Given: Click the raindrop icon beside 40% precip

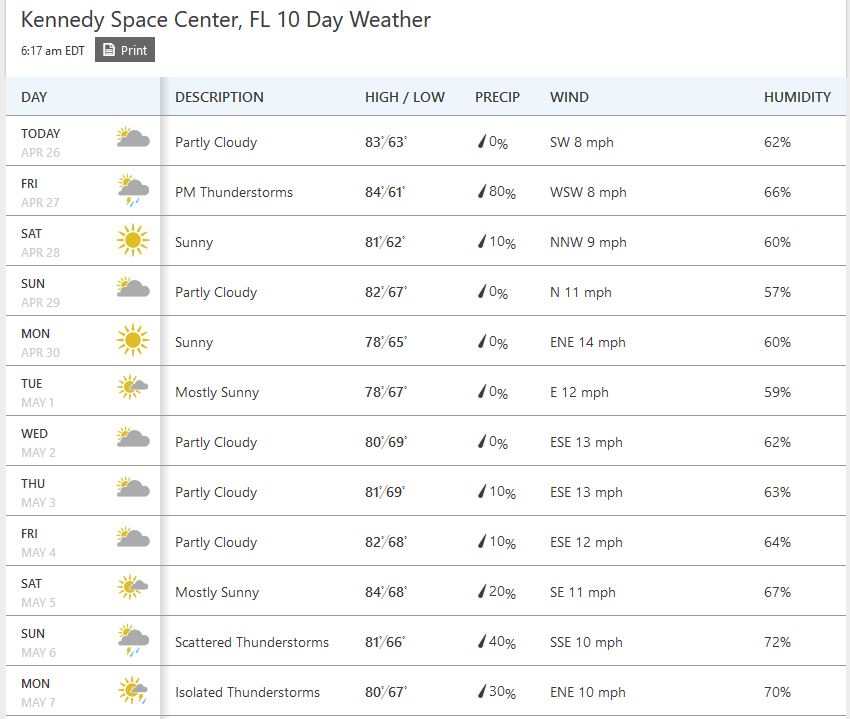Looking at the screenshot, I should [481, 641].
